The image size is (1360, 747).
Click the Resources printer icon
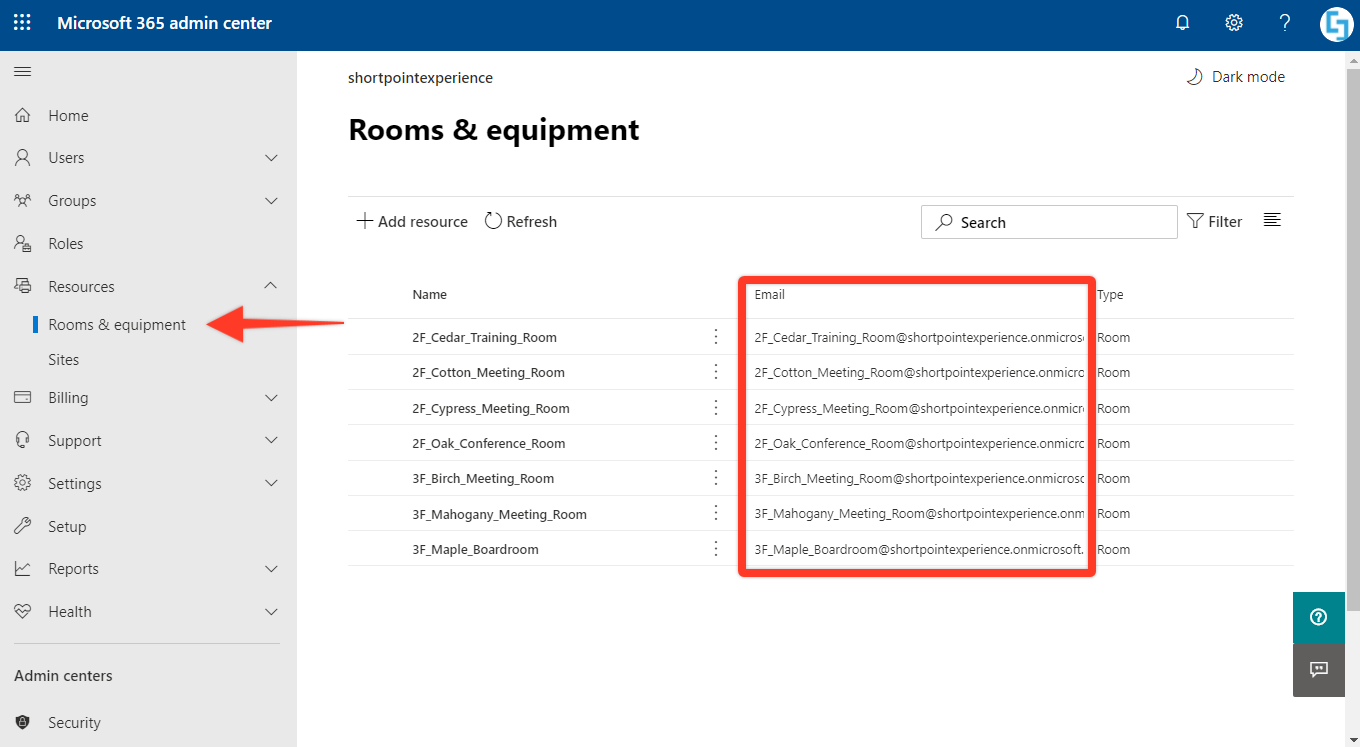coord(23,286)
